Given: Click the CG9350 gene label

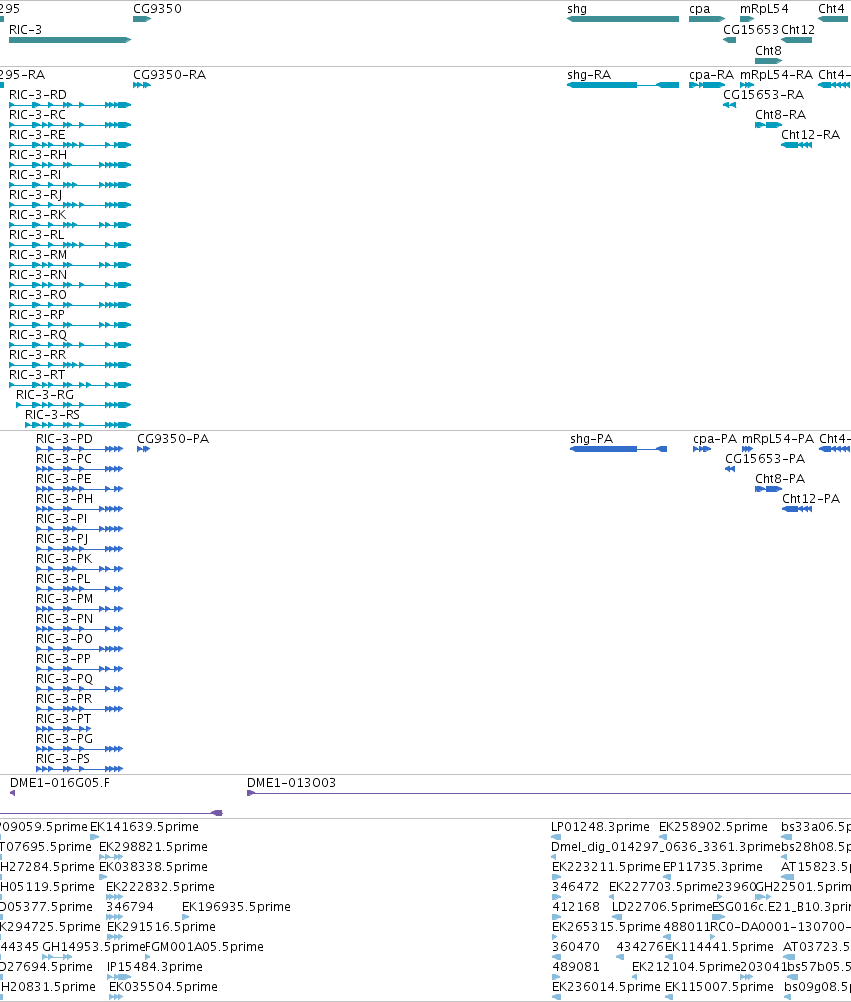Looking at the screenshot, I should (157, 9).
